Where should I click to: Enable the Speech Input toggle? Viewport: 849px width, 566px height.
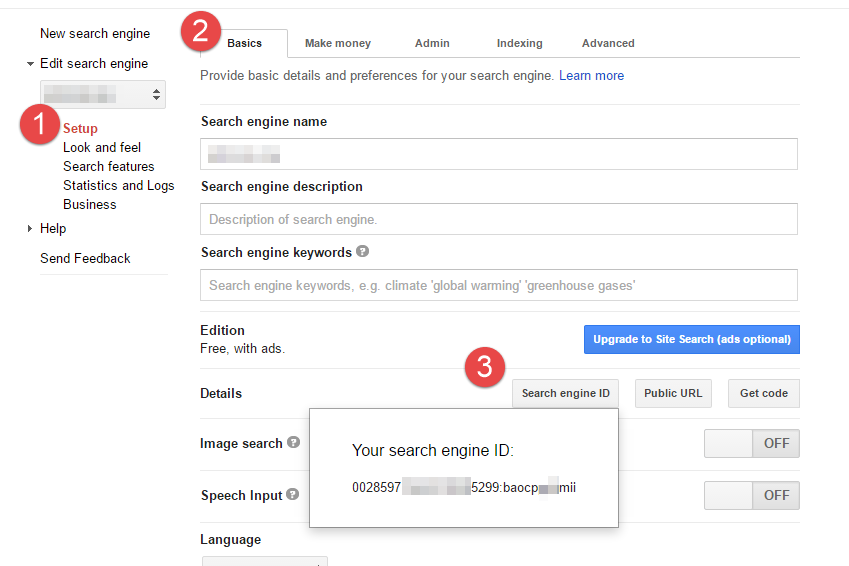(x=751, y=495)
